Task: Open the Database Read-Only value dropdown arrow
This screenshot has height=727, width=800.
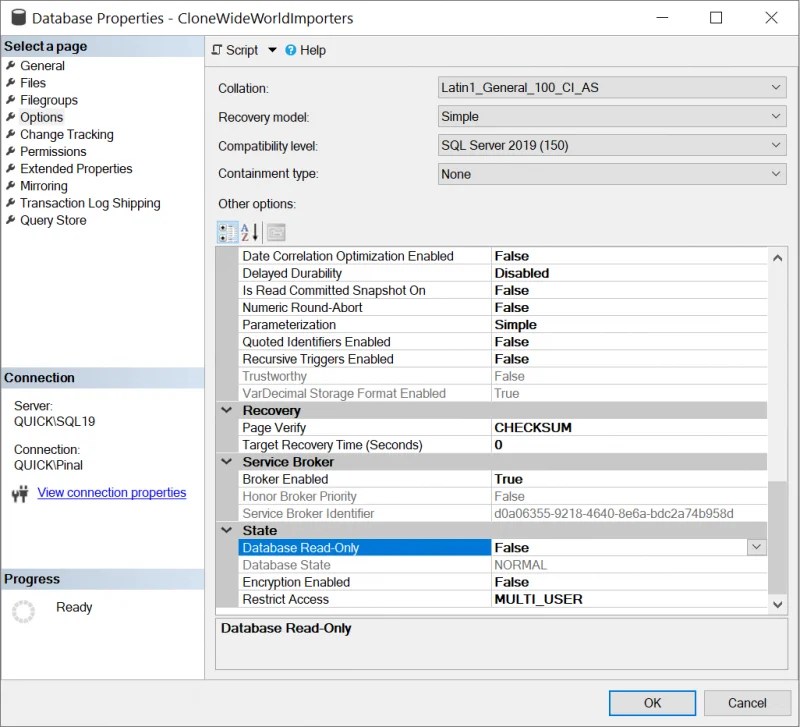Action: point(757,547)
